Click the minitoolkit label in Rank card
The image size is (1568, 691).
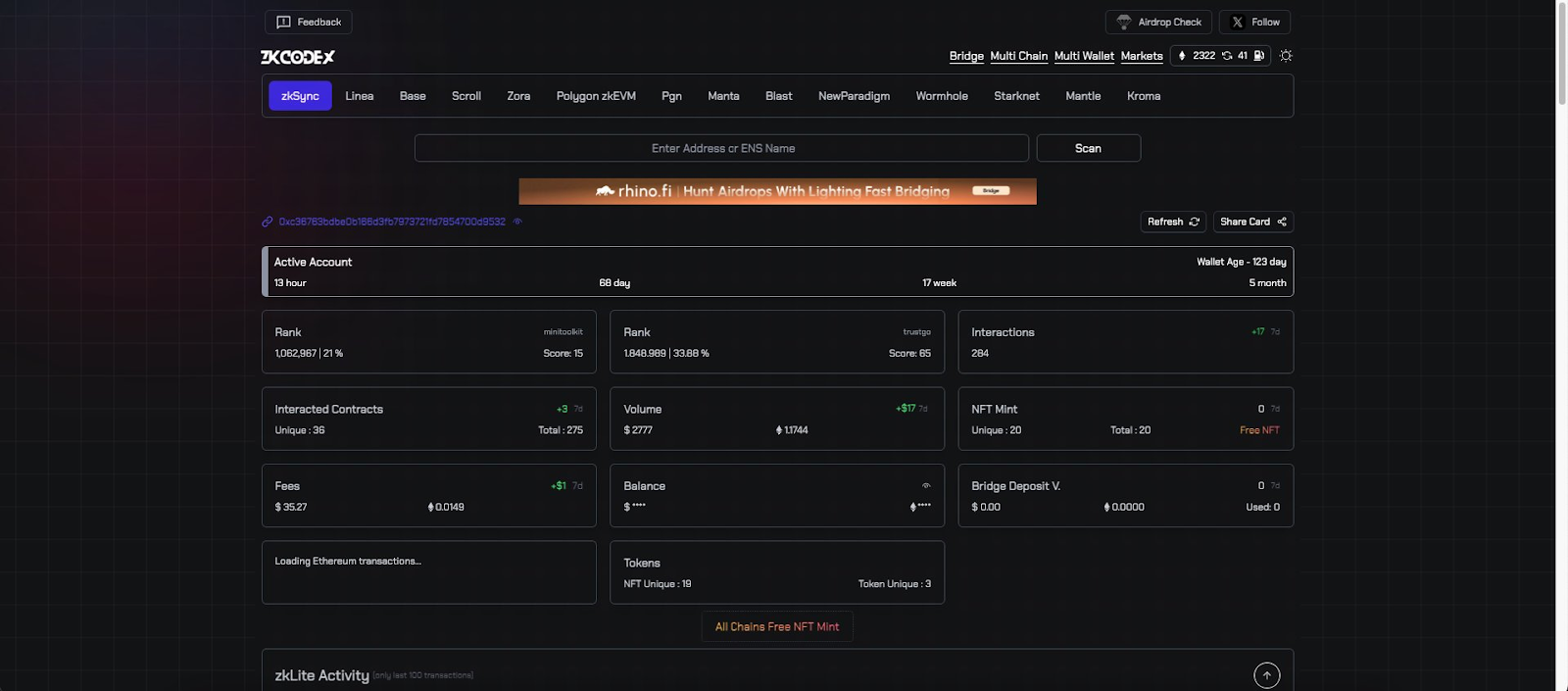pyautogui.click(x=563, y=332)
